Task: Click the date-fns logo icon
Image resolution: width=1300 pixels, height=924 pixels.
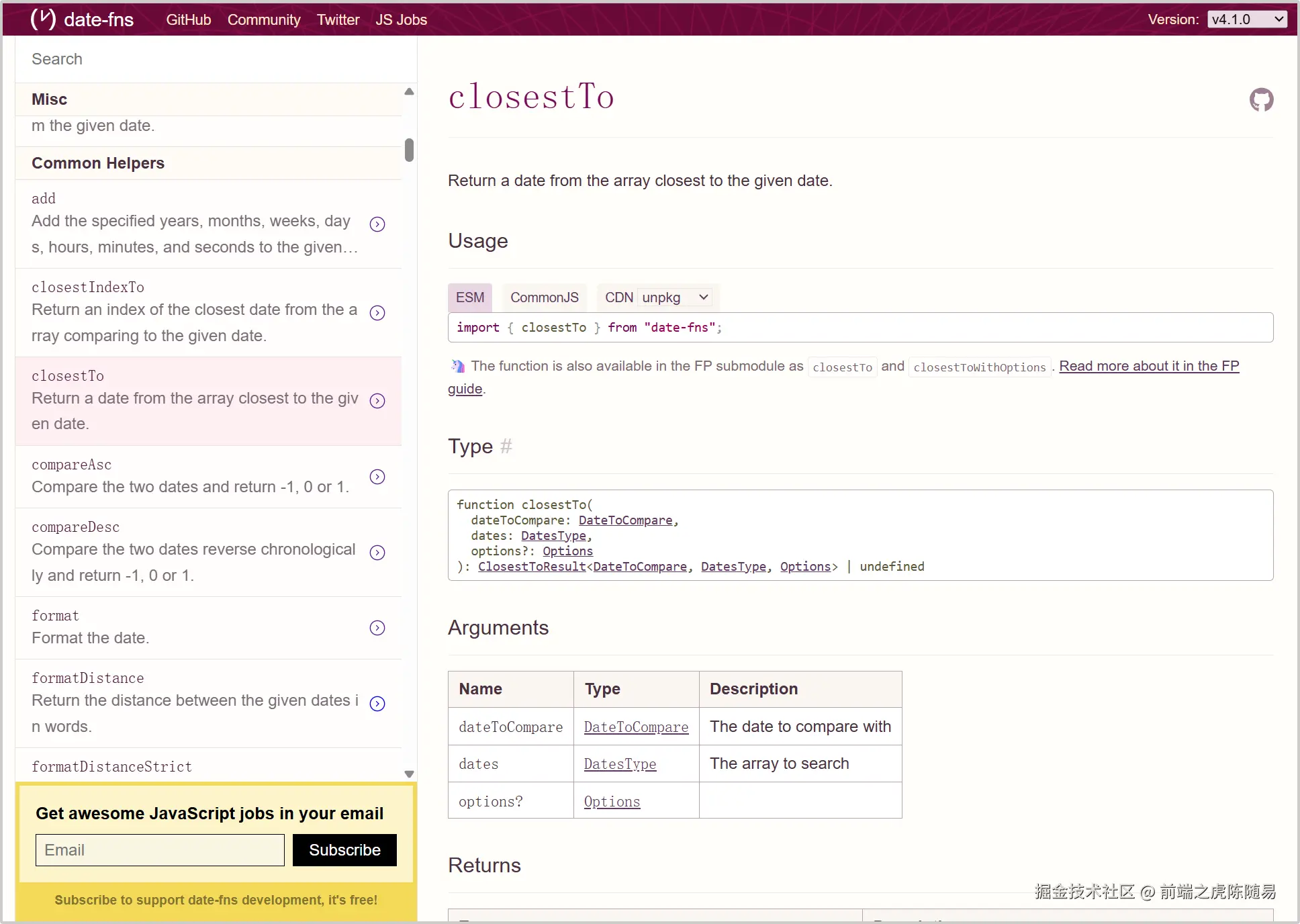Action: pyautogui.click(x=44, y=19)
